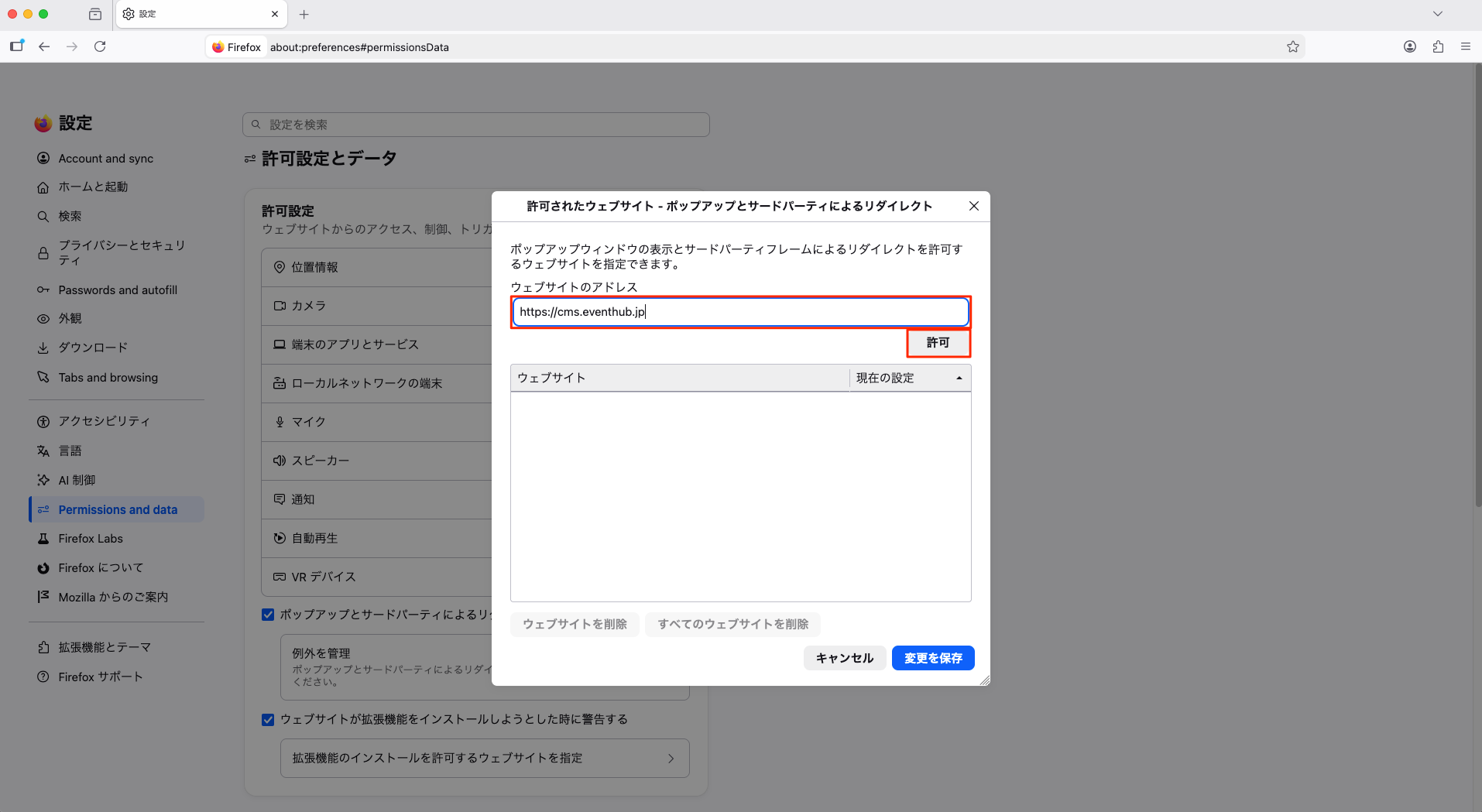Open Mozilla からのご案内 link
The image size is (1482, 812).
click(x=117, y=597)
